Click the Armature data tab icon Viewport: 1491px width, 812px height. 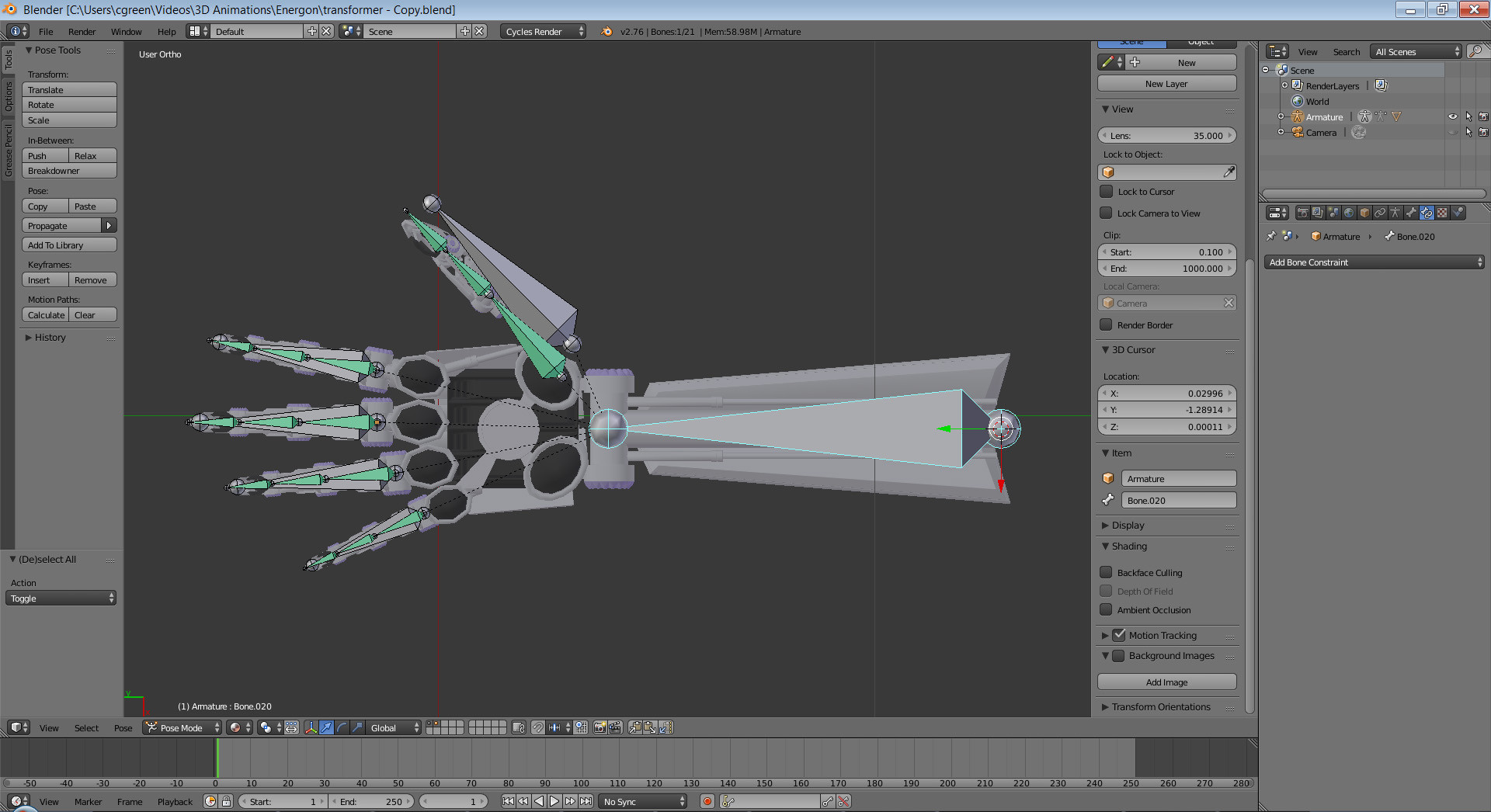[1395, 212]
